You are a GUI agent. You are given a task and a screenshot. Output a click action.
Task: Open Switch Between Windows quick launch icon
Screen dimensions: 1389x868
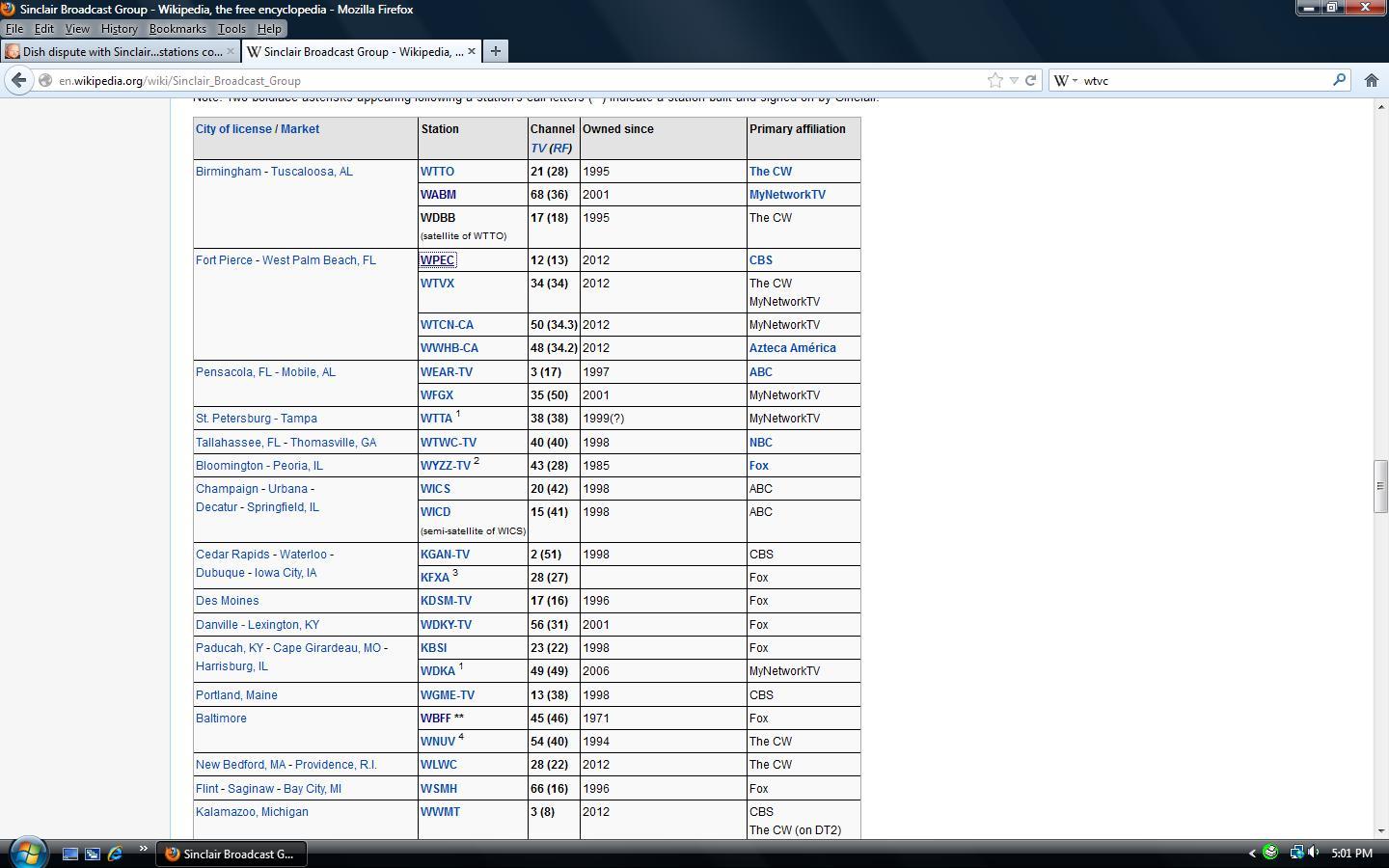coord(93,854)
